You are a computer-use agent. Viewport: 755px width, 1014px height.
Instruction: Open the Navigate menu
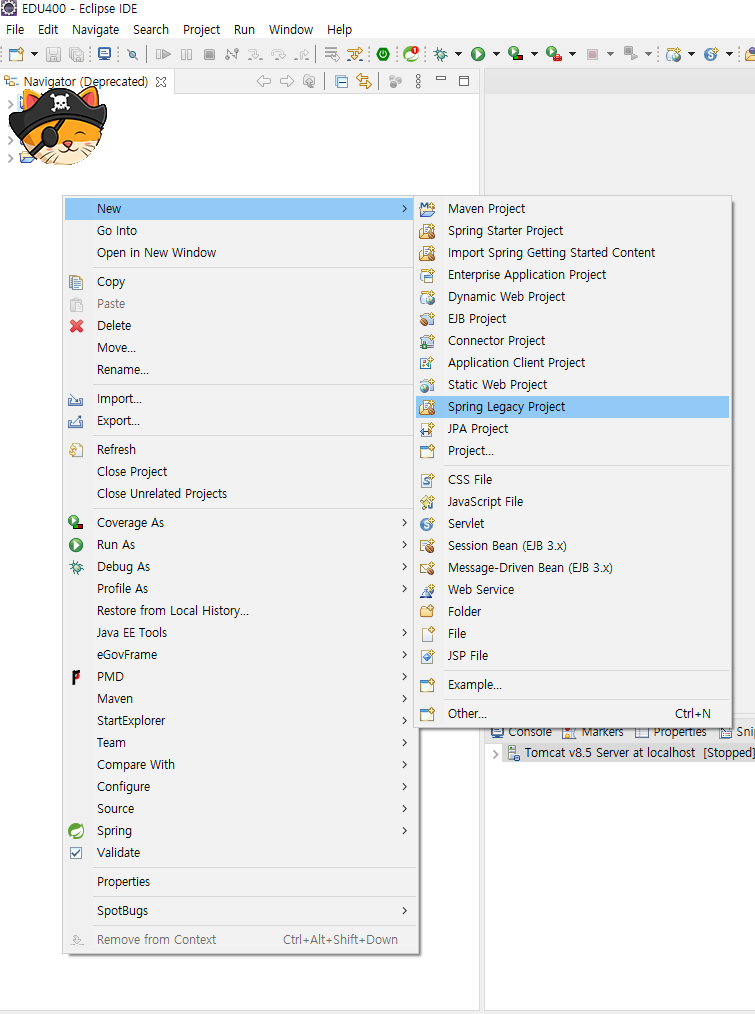click(96, 30)
